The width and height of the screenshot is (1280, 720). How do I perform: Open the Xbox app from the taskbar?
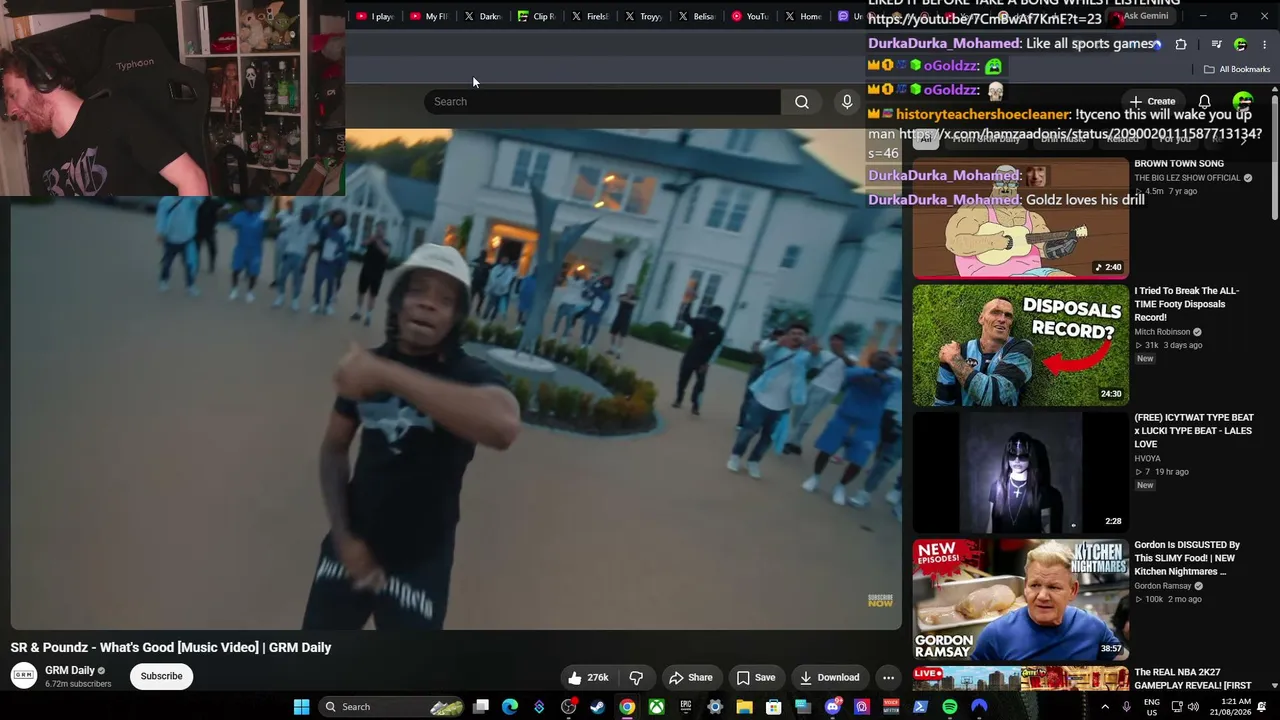click(x=656, y=707)
